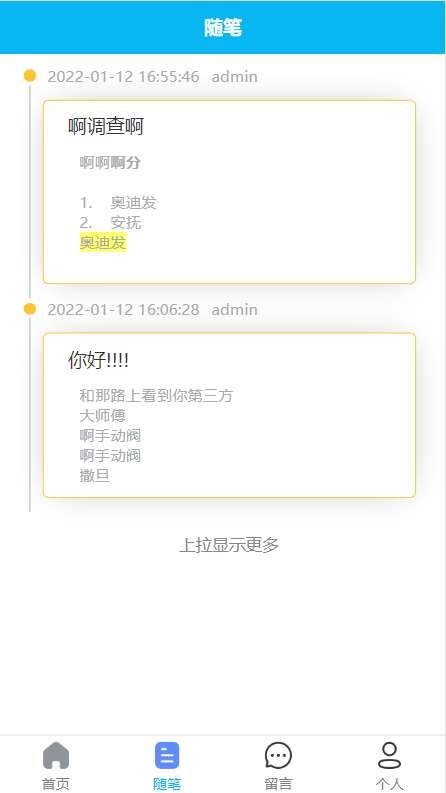The image size is (446, 793).
Task: Click the bold 啊啊啊分 text
Action: (x=110, y=163)
